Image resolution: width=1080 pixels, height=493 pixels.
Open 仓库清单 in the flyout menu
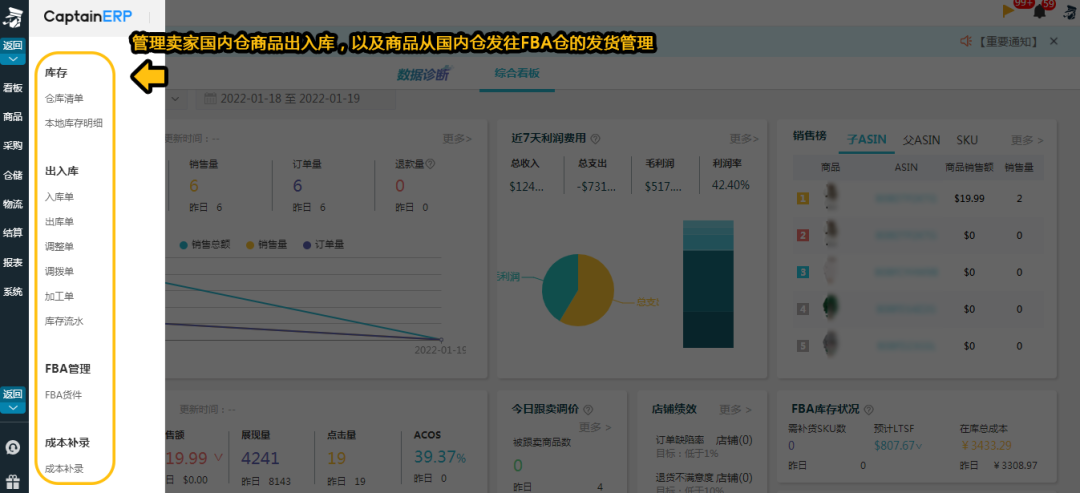[64, 98]
